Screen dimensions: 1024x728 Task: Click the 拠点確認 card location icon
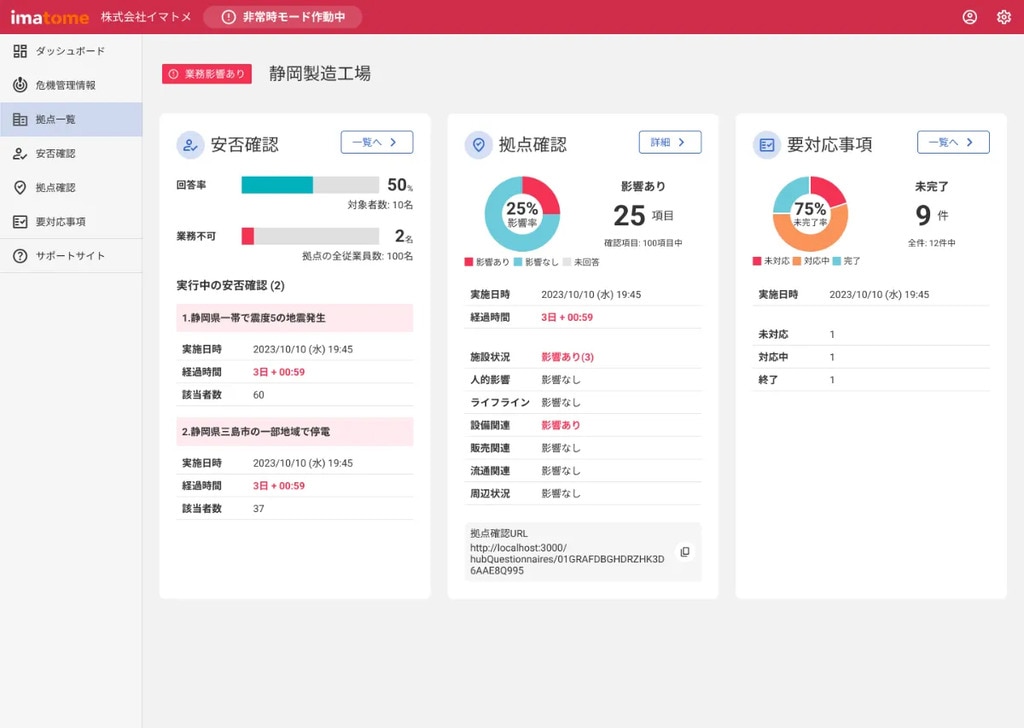coord(478,145)
